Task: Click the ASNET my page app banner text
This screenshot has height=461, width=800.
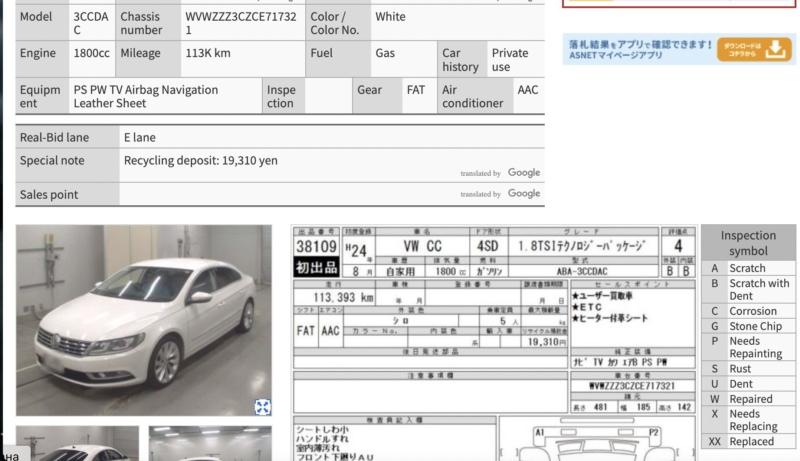Action: coord(638,49)
